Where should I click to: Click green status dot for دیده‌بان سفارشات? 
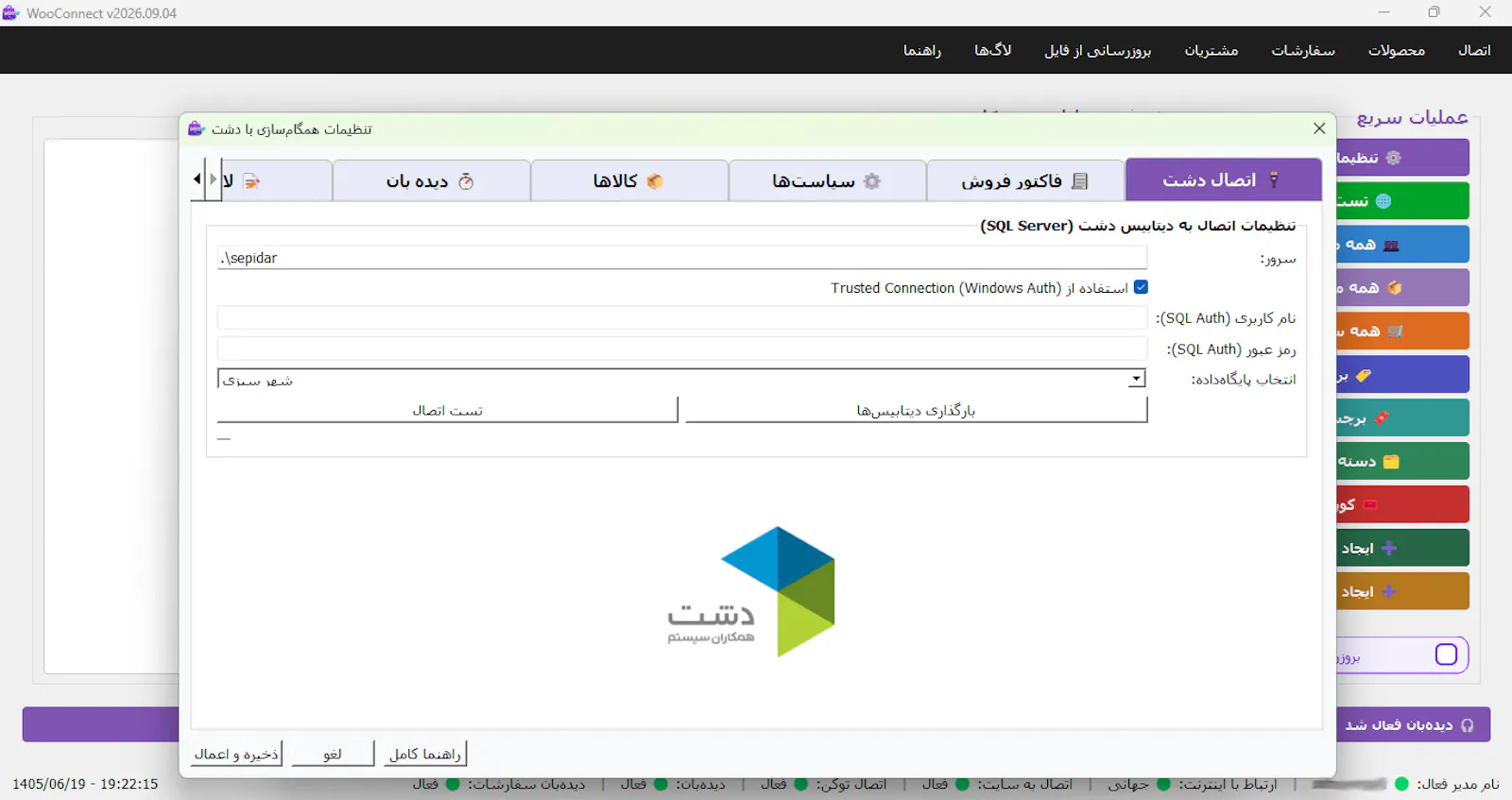(x=453, y=784)
